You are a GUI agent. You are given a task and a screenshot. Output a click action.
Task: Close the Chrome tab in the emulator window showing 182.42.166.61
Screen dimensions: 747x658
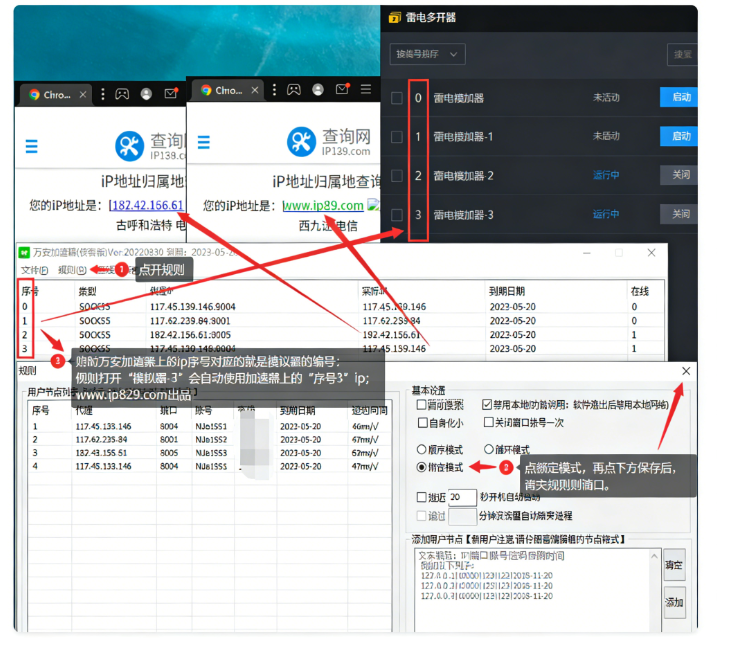coord(83,94)
